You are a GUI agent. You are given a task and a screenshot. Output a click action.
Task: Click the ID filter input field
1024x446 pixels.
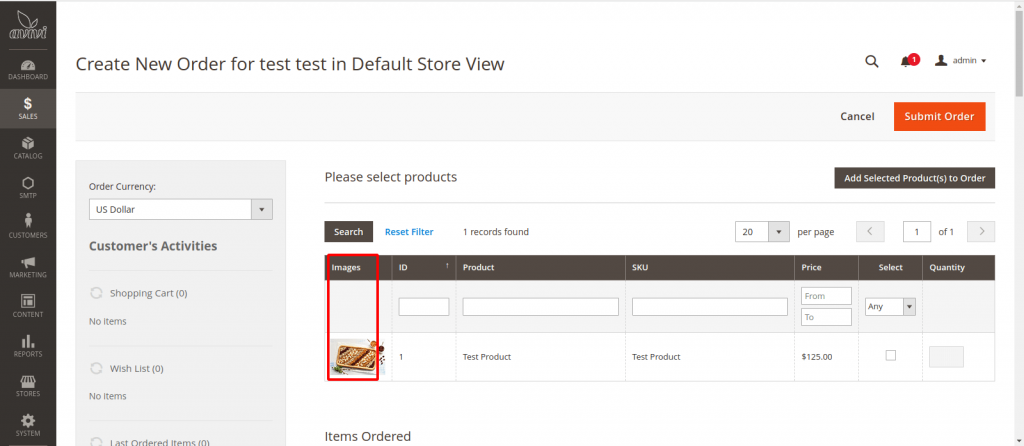(x=424, y=306)
